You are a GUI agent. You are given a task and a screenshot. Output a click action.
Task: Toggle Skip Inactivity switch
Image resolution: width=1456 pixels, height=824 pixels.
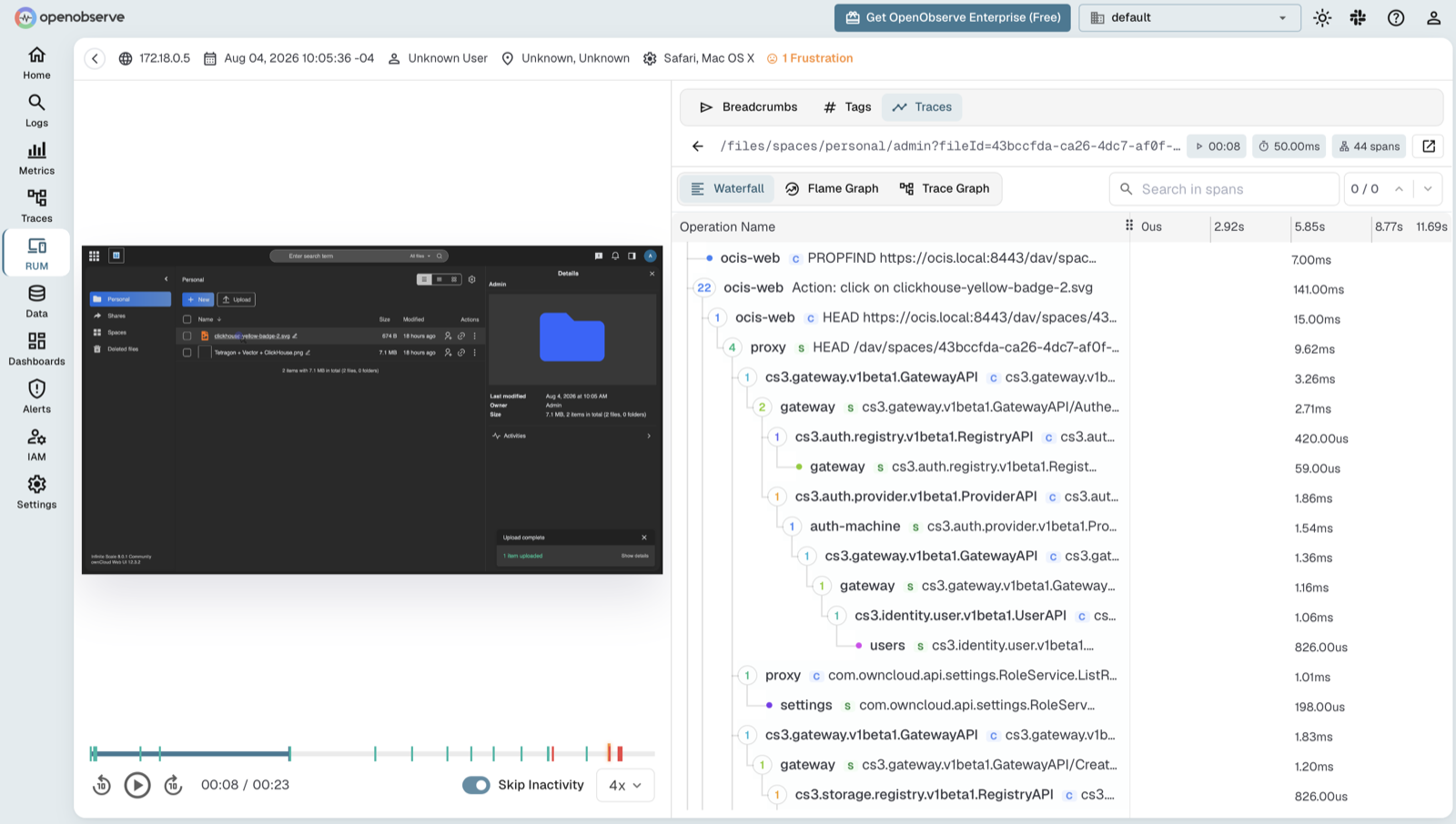click(476, 785)
